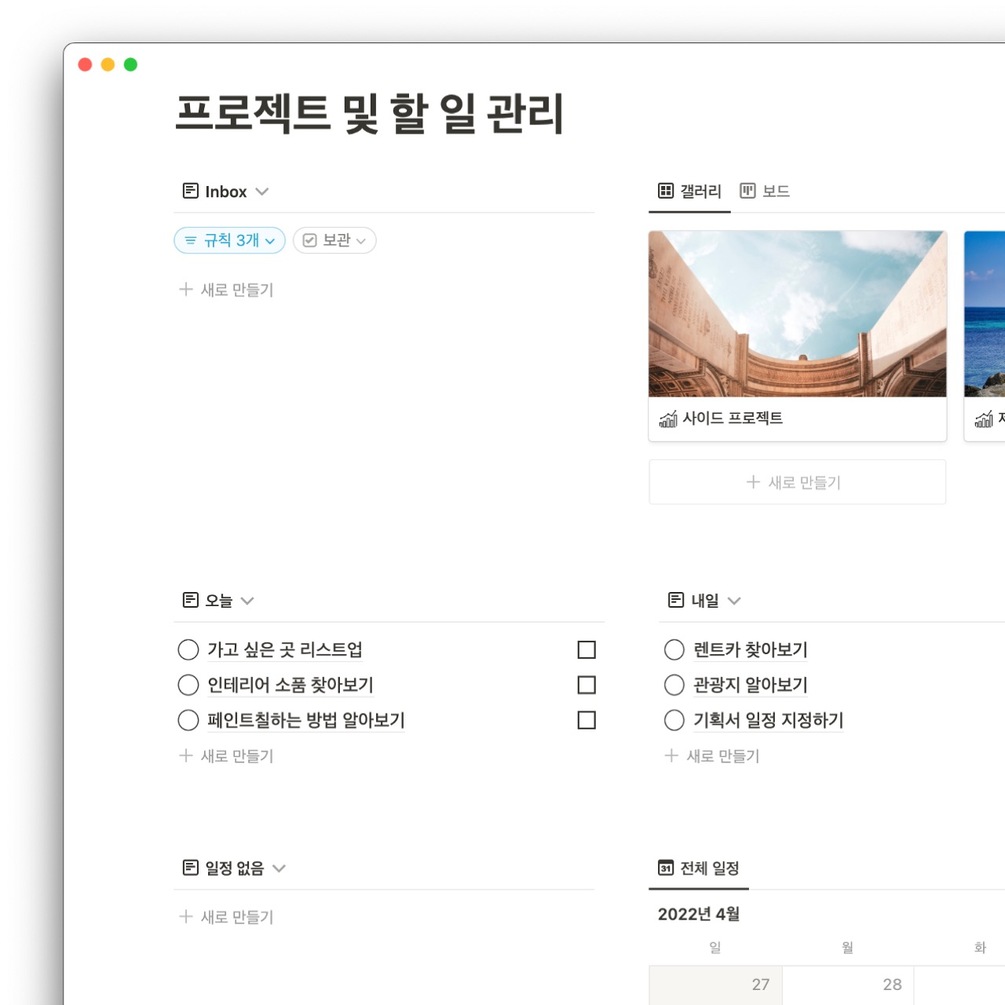Click plus icon under 일정 없음
The height and width of the screenshot is (1005, 1005).
[186, 917]
